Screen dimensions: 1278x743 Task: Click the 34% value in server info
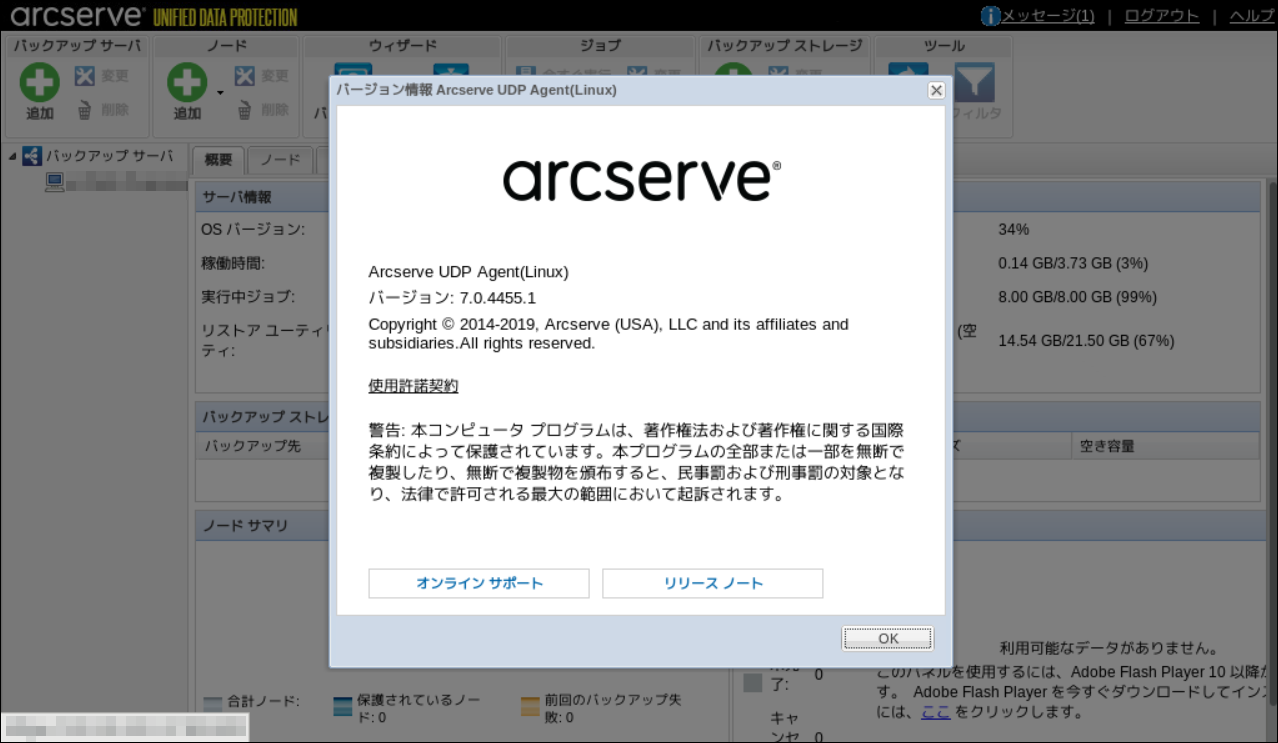(x=1014, y=230)
